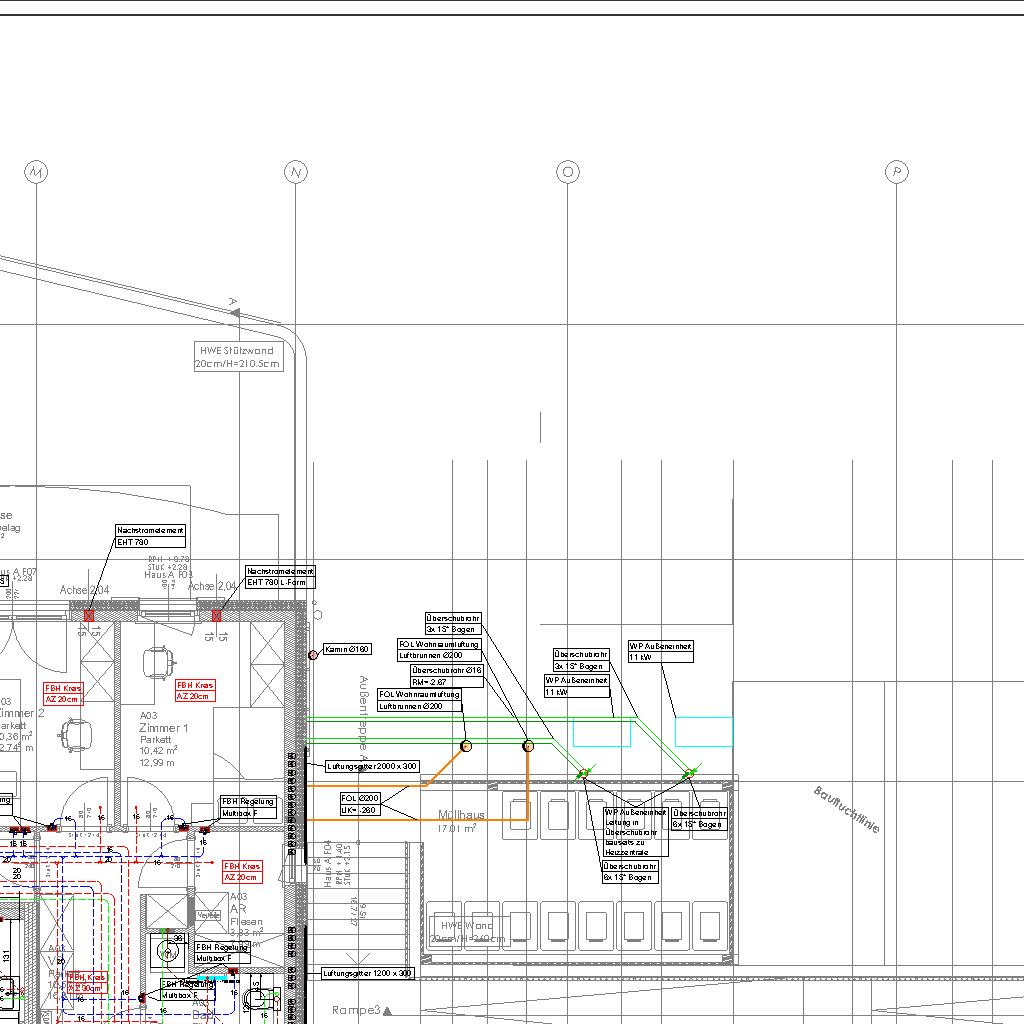Viewport: 1024px width, 1024px height.
Task: Click the HWE Stützwand annotation box
Action: click(x=238, y=357)
